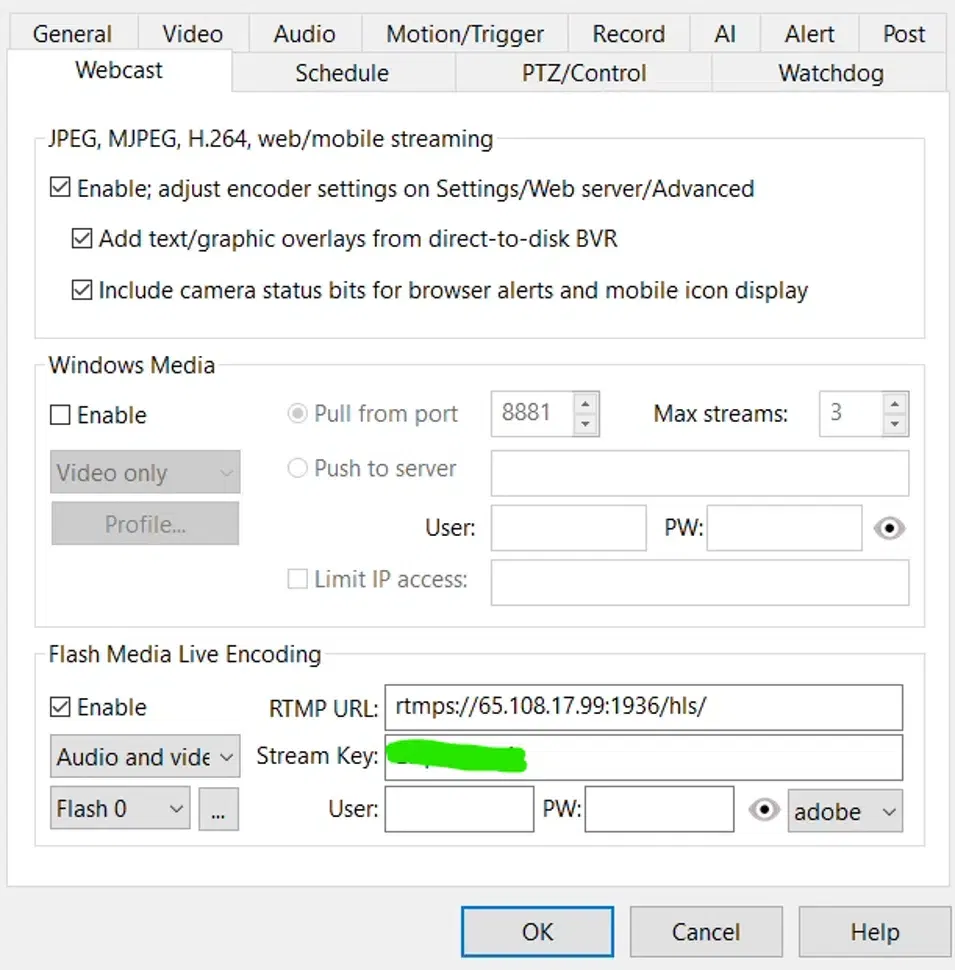Toggle Include camera status bits checkbox

82,291
